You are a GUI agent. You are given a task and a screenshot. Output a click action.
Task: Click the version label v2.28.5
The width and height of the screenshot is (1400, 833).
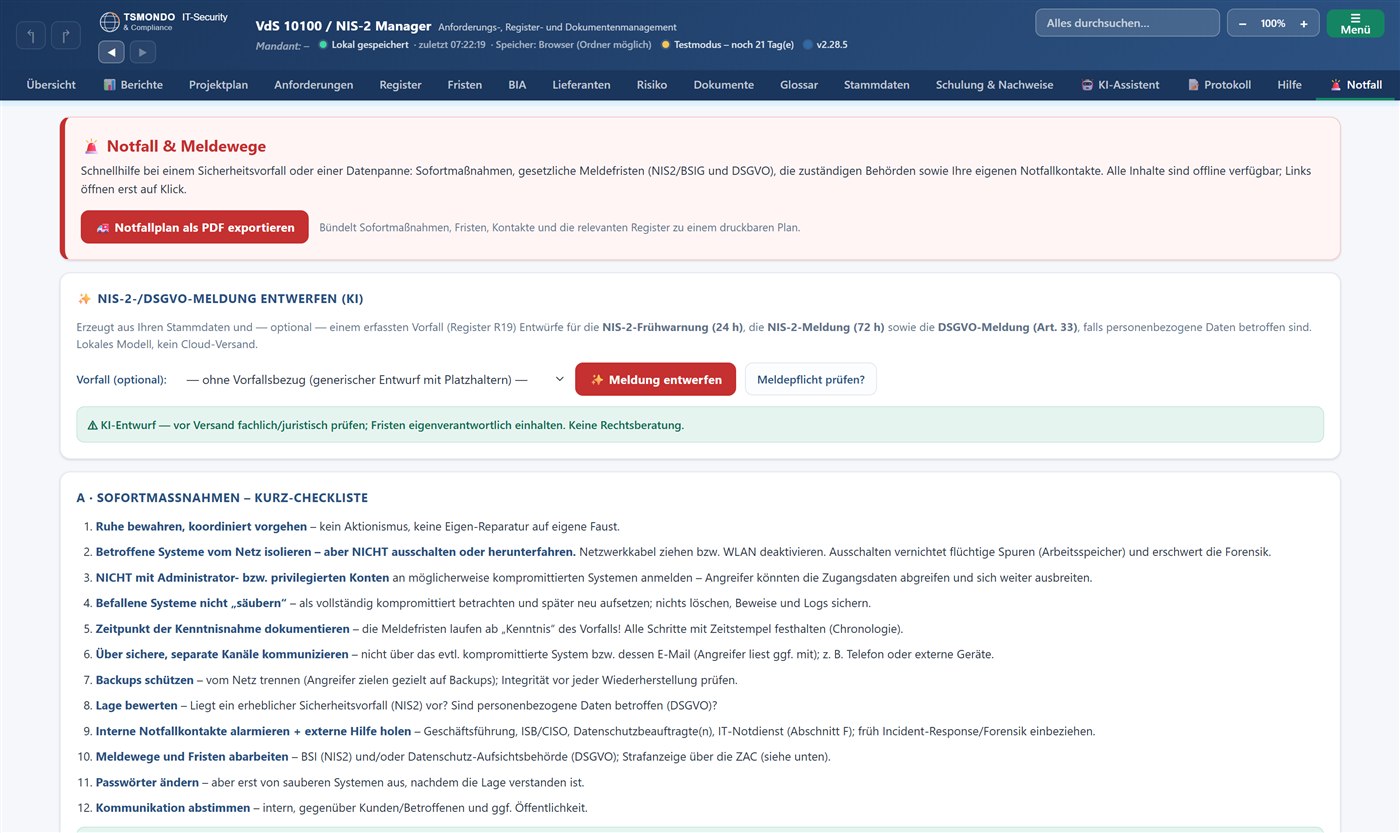click(826, 45)
